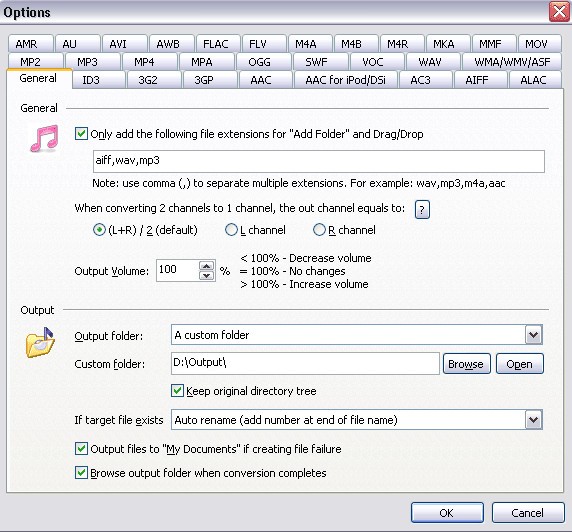Open the AAC for iPod/DSi tab
This screenshot has height=532, width=572.
(345, 80)
